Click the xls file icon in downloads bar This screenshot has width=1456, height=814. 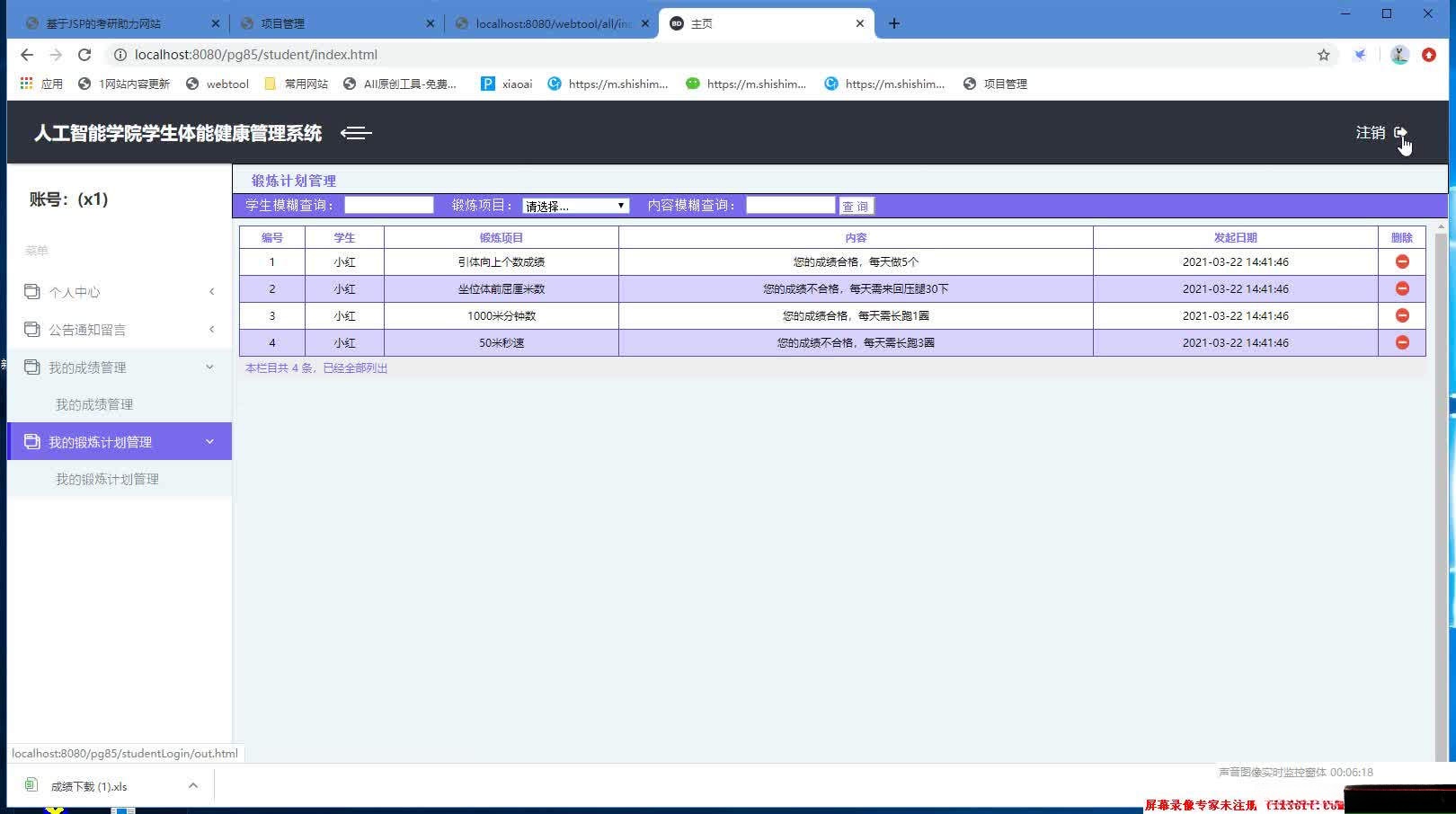click(31, 785)
